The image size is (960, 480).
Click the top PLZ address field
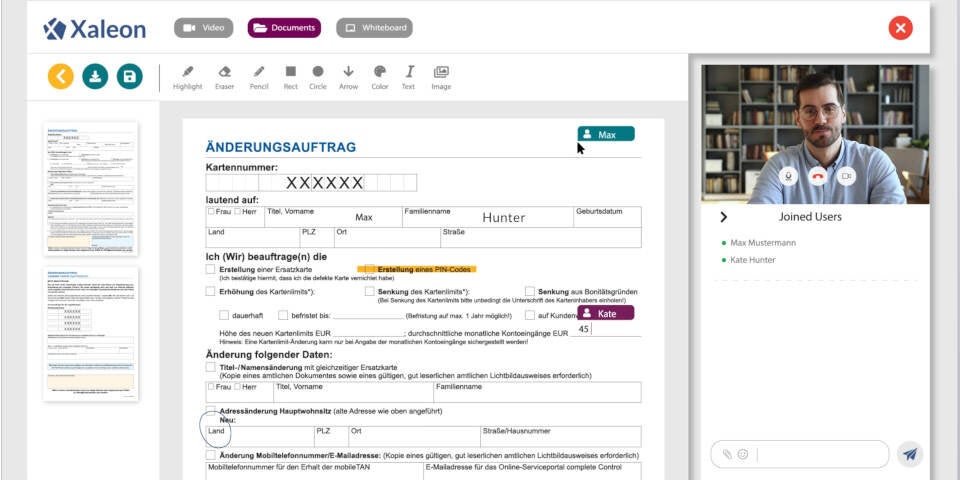click(317, 238)
